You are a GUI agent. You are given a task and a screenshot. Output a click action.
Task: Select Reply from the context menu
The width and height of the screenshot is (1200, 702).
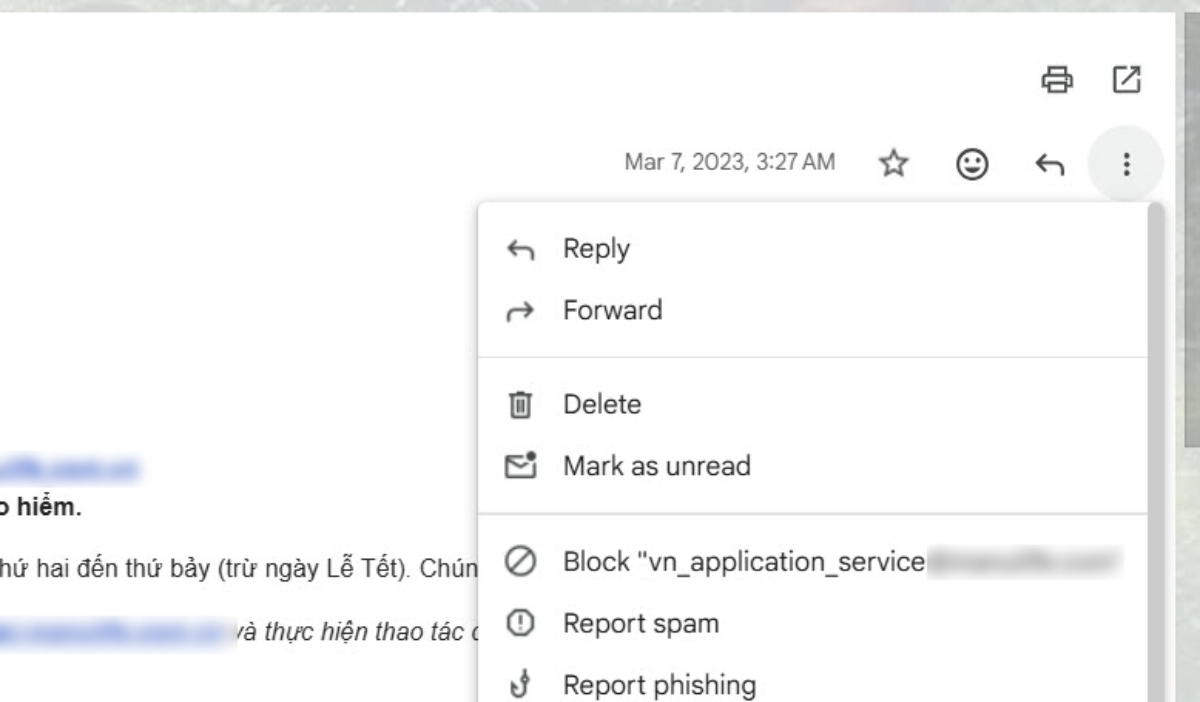595,249
